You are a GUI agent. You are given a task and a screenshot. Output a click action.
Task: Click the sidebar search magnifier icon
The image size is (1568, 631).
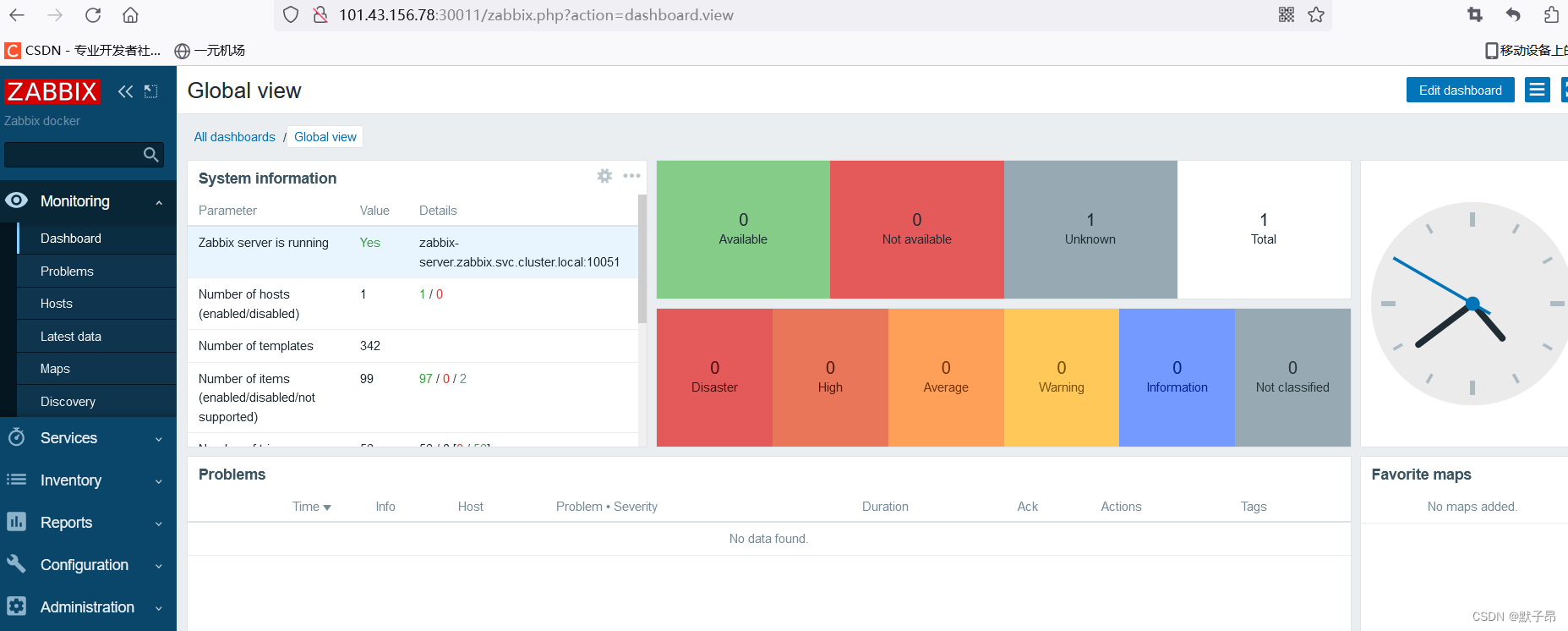151,154
